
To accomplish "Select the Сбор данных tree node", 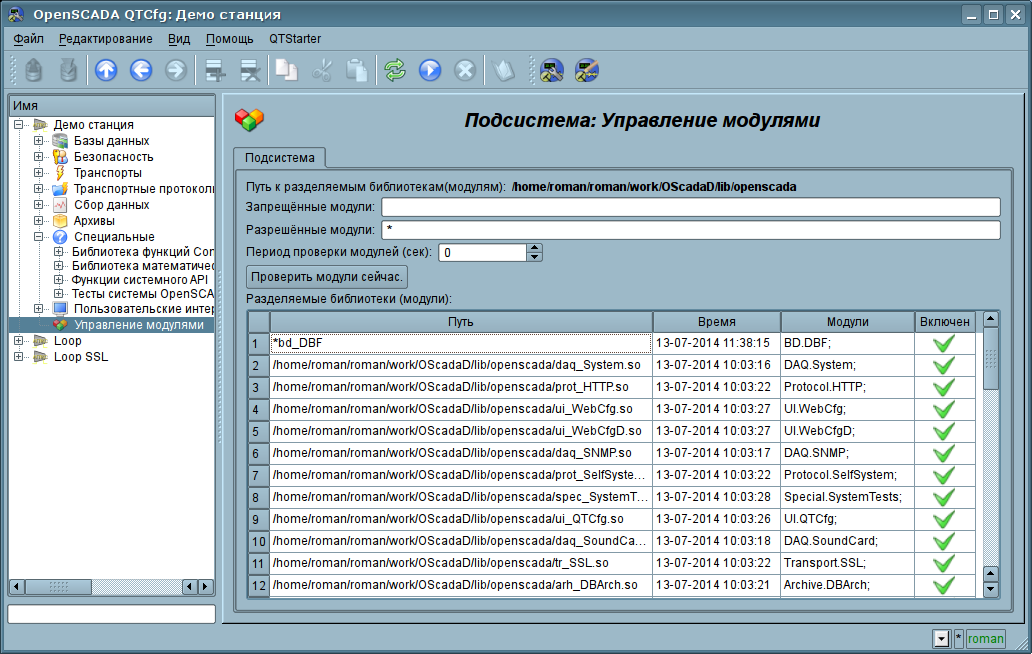I will 111,205.
